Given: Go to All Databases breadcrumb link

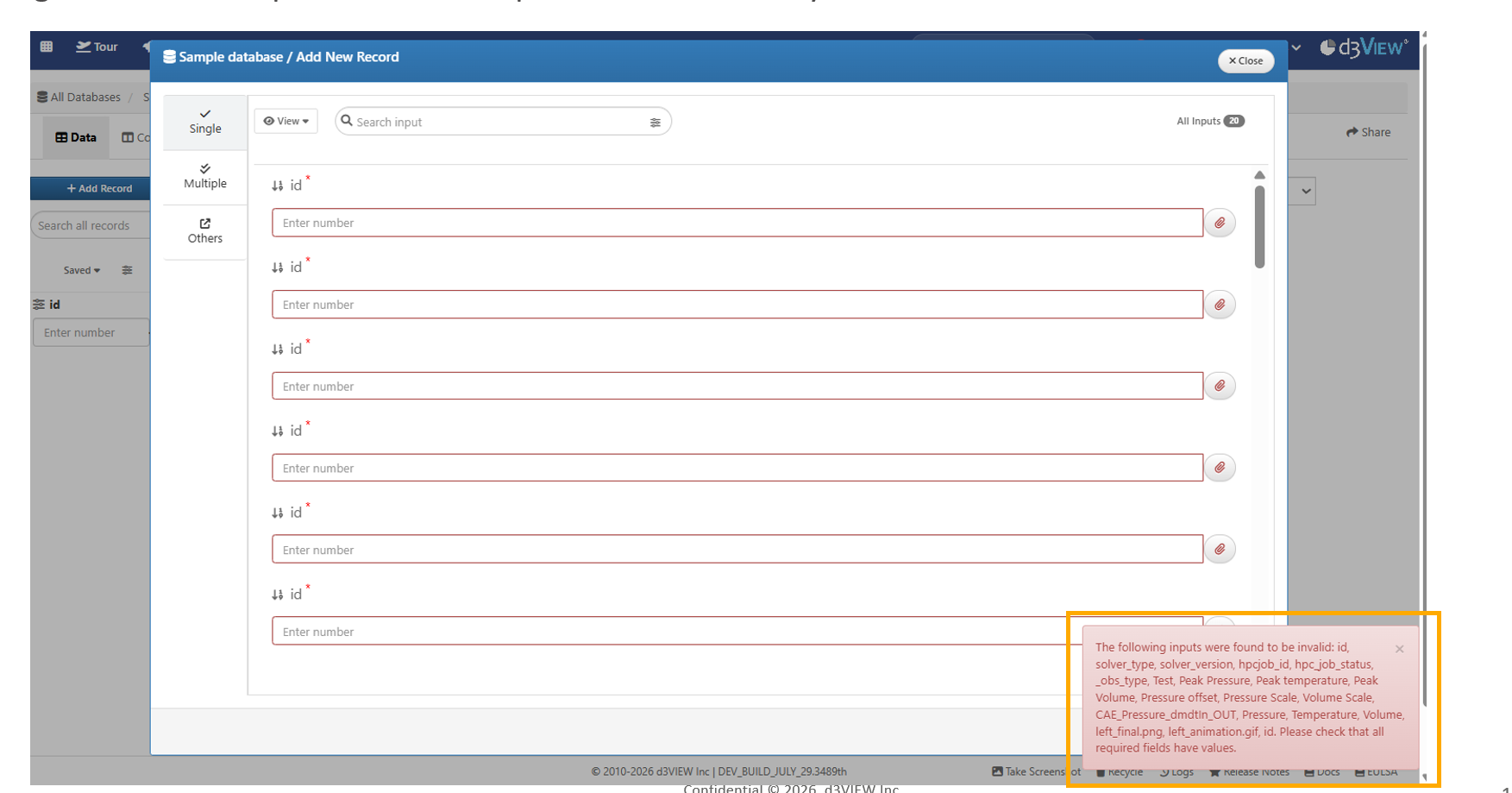Looking at the screenshot, I should pyautogui.click(x=78, y=97).
